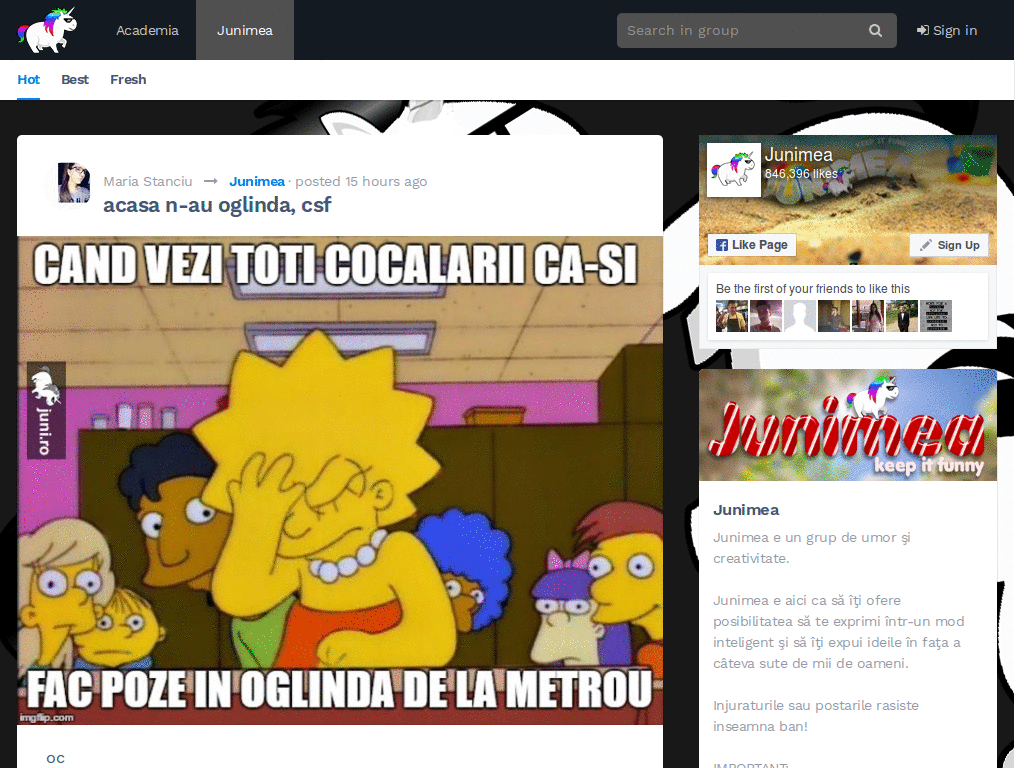The height and width of the screenshot is (768, 1024).
Task: Click the Junimea title in Facebook widget
Action: 799,155
